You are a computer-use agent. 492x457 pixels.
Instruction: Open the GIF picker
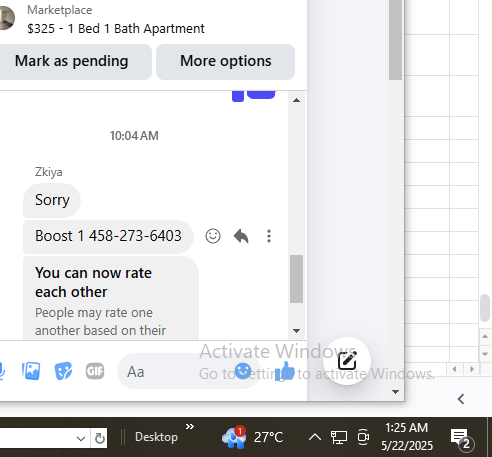pos(95,371)
